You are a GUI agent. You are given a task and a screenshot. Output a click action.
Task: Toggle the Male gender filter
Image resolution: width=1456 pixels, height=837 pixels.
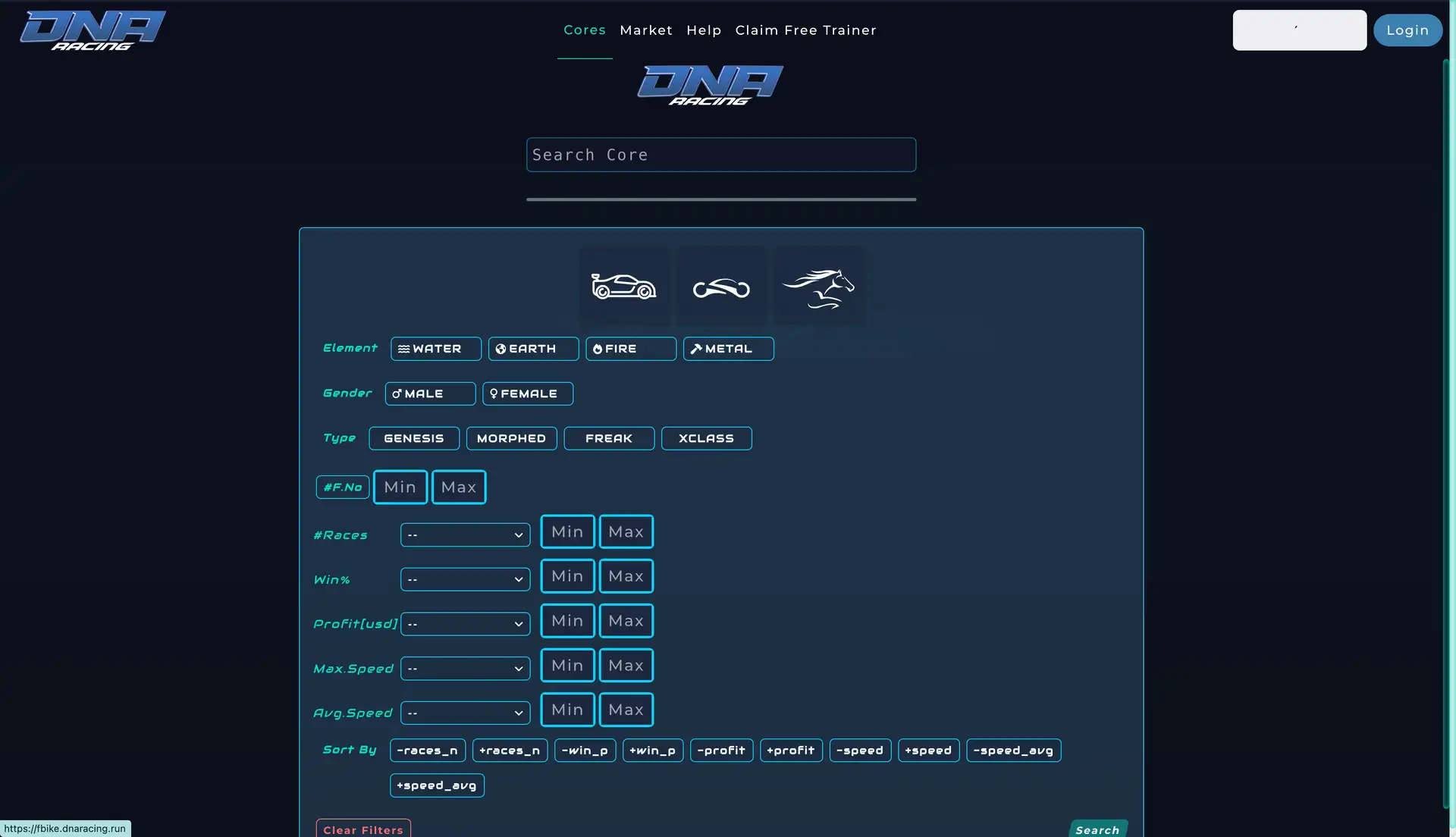[x=430, y=393]
